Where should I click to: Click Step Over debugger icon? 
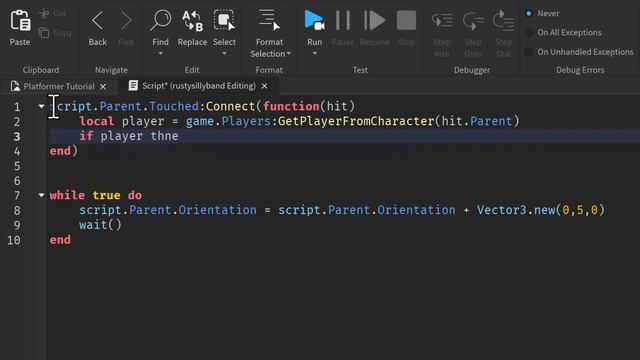(473, 20)
